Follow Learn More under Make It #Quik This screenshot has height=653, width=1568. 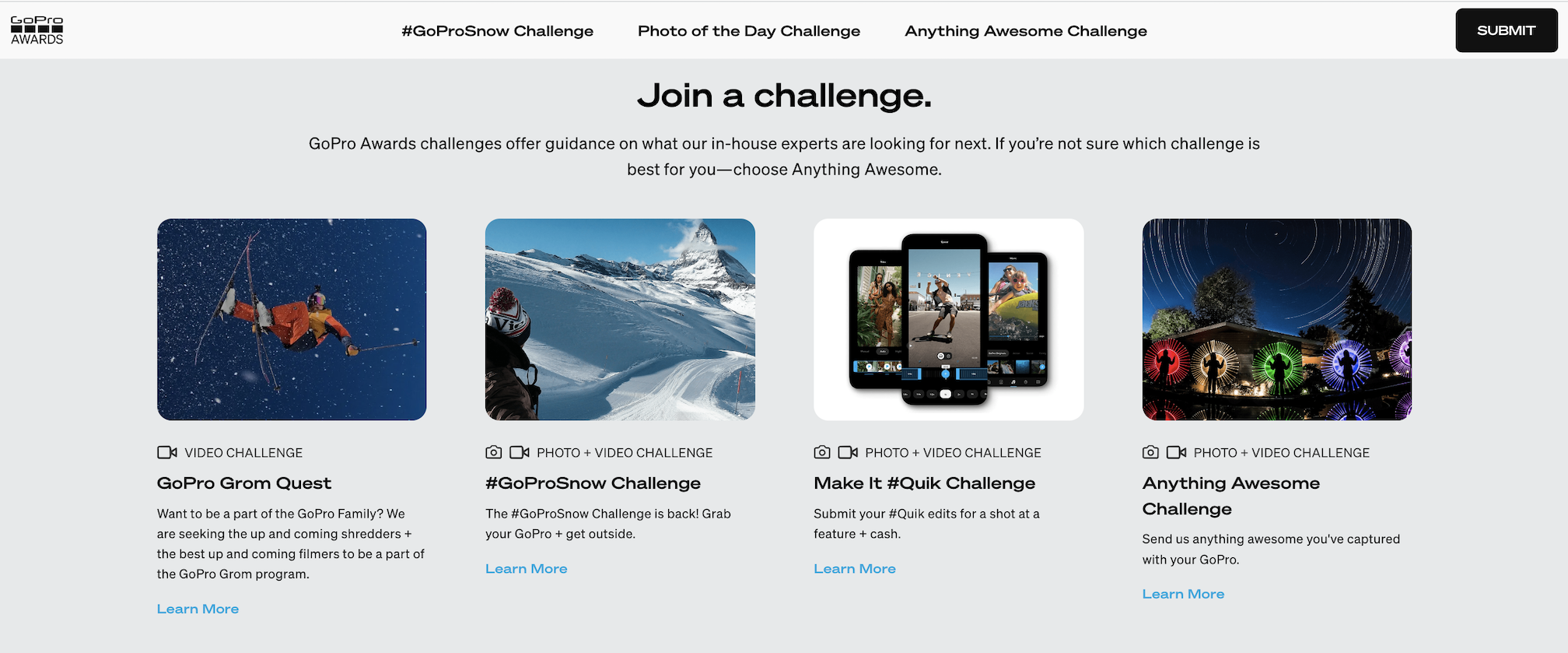tap(855, 569)
